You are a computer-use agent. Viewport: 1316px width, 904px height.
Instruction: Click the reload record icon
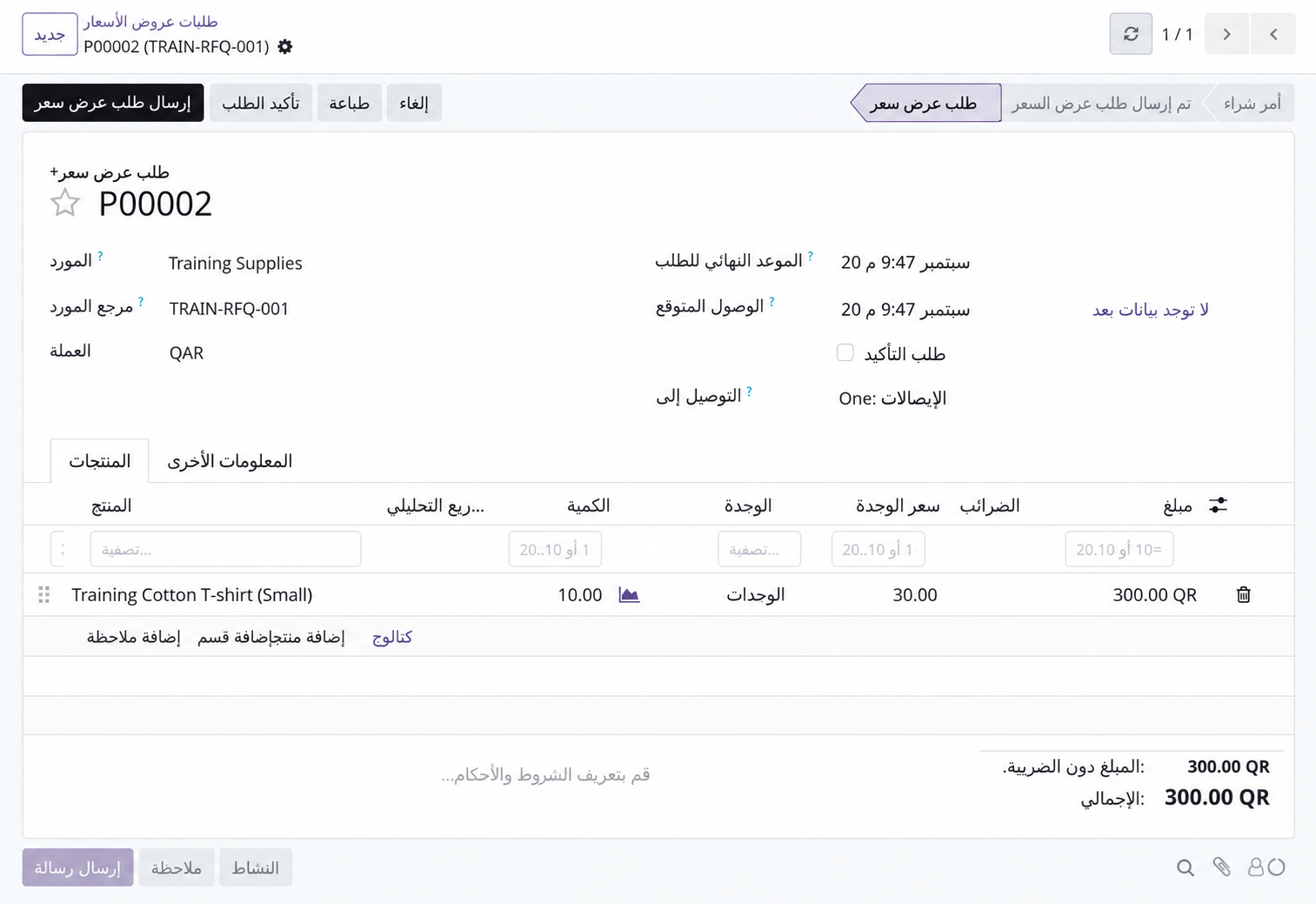(x=1131, y=34)
